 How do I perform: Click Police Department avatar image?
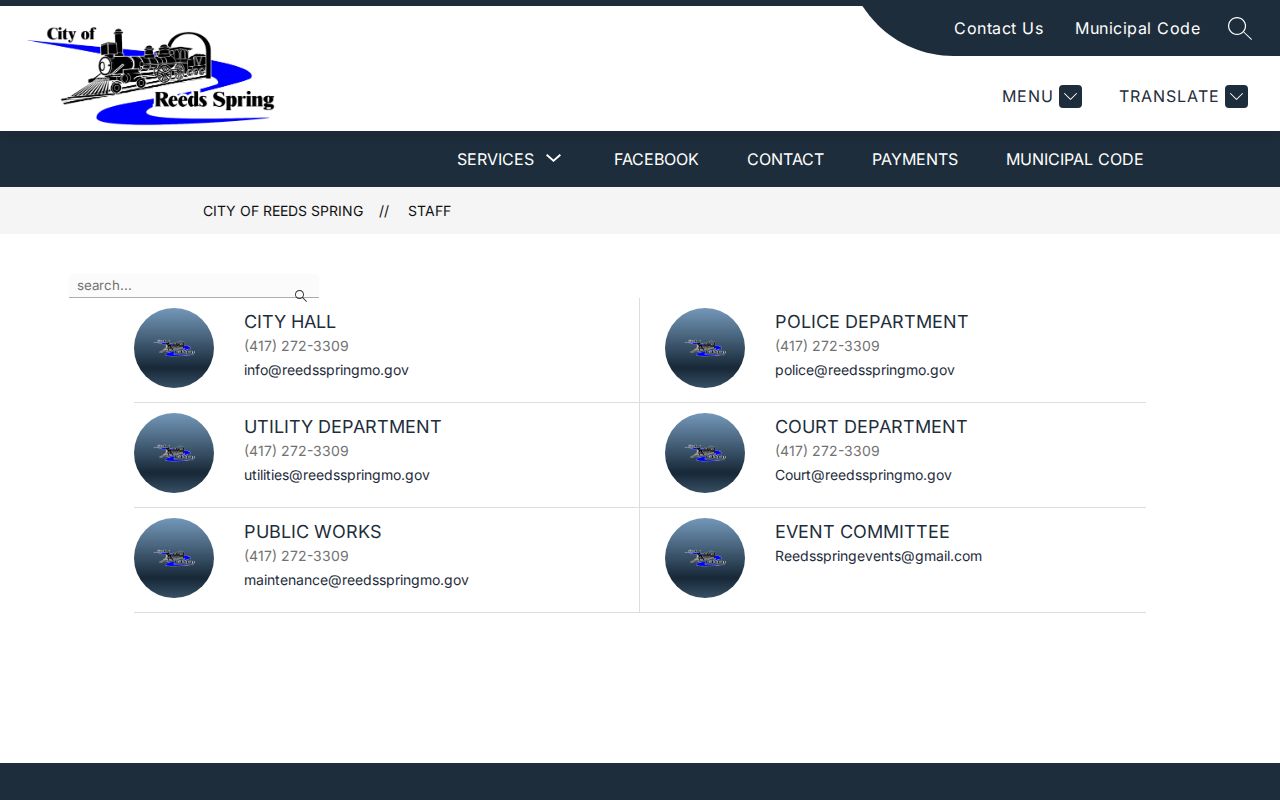[x=705, y=348]
